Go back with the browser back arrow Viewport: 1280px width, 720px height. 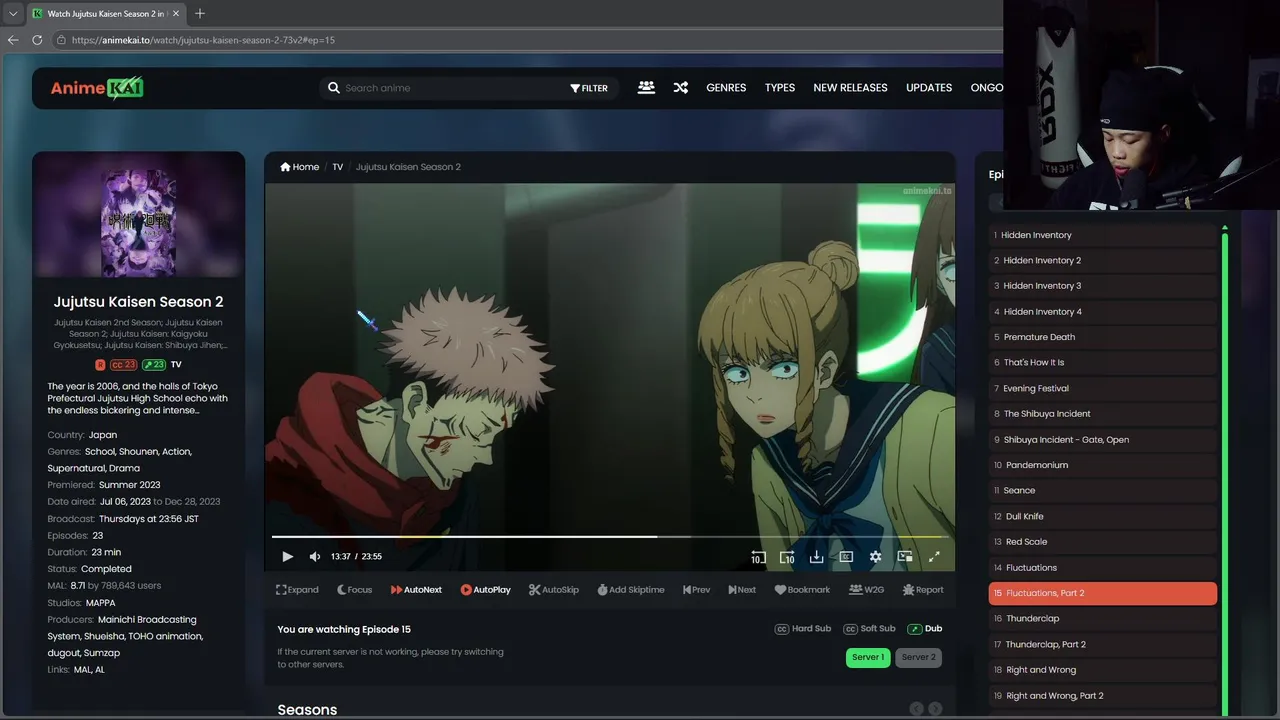click(x=13, y=40)
